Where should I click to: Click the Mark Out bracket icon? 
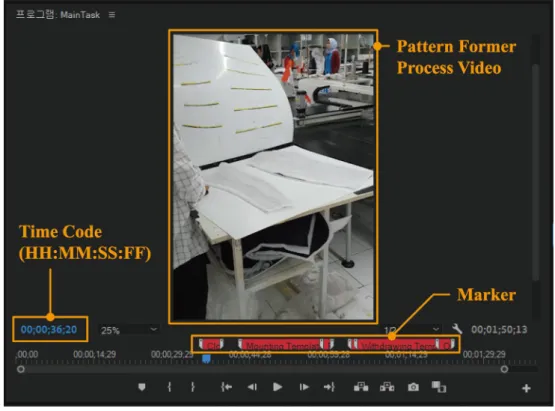coord(193,387)
